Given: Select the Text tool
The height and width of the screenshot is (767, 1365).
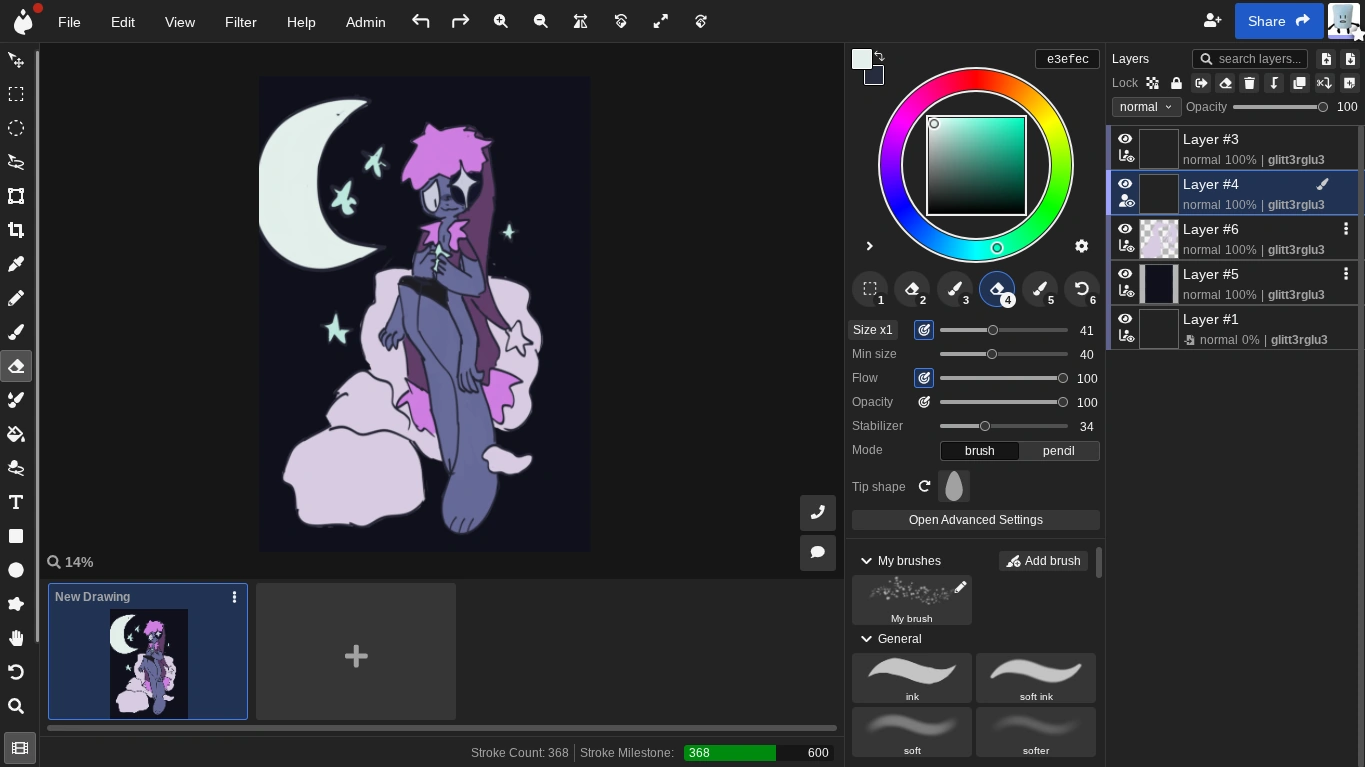Looking at the screenshot, I should click(x=16, y=502).
